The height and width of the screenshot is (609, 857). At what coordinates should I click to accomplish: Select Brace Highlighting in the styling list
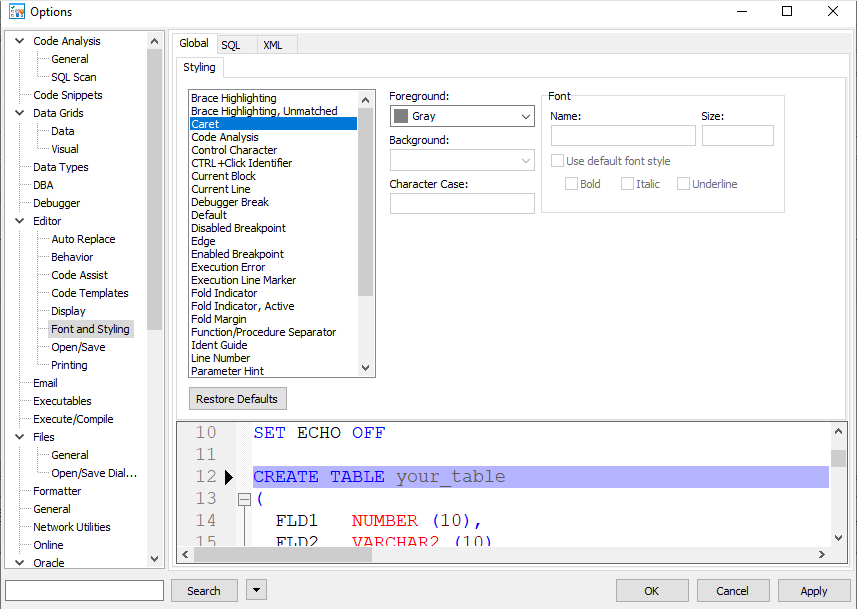(x=273, y=98)
